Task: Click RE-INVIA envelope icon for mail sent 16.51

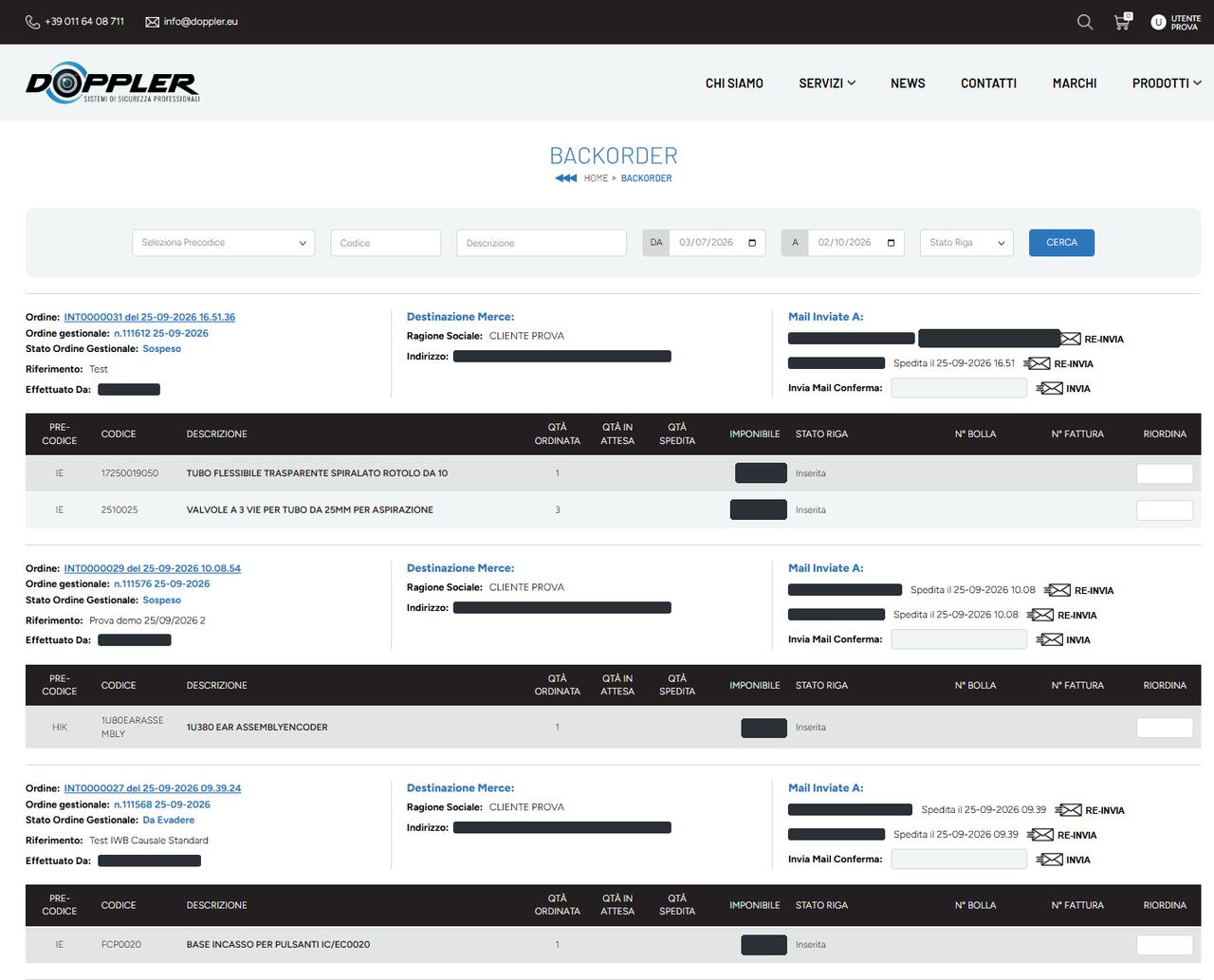Action: pyautogui.click(x=1038, y=363)
